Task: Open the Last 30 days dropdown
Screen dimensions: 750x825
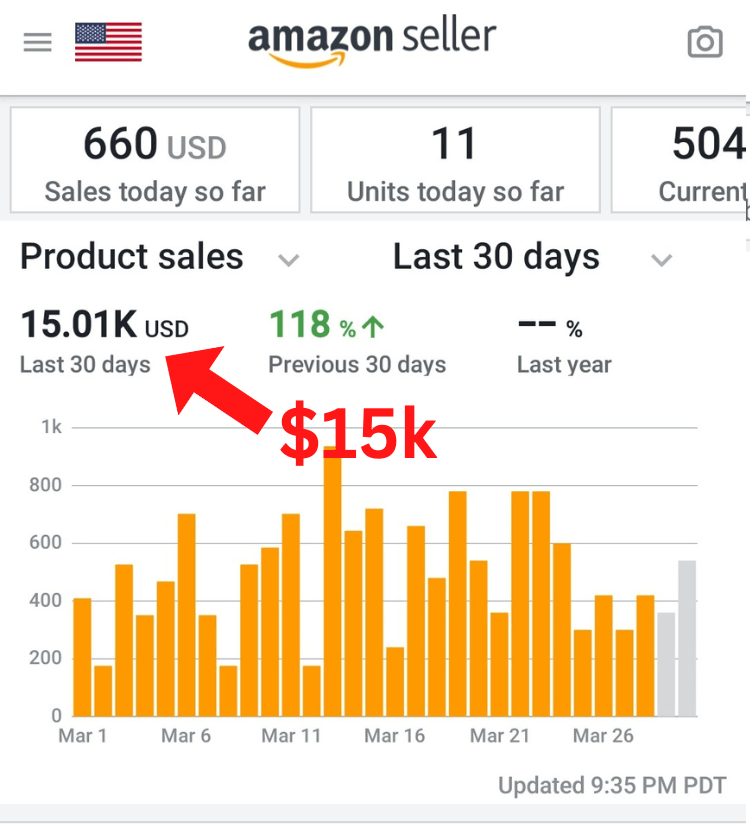Action: click(x=661, y=261)
